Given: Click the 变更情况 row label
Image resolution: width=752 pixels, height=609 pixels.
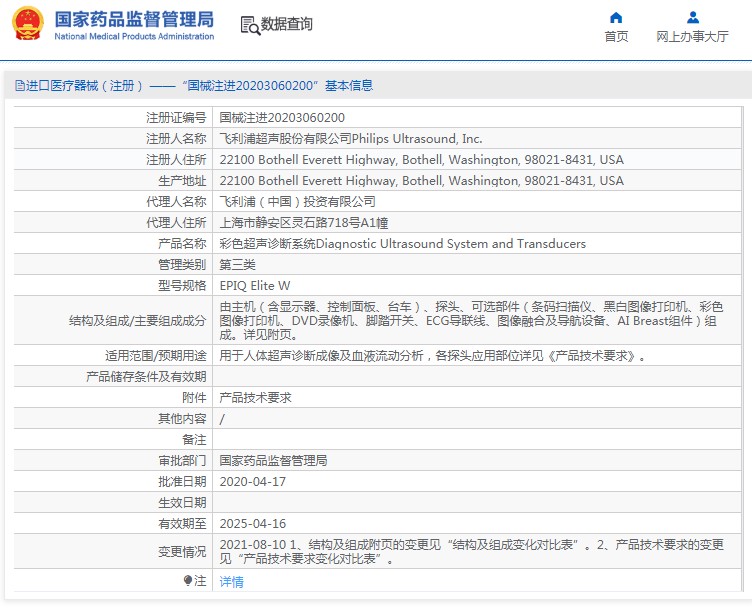Looking at the screenshot, I should (182, 552).
